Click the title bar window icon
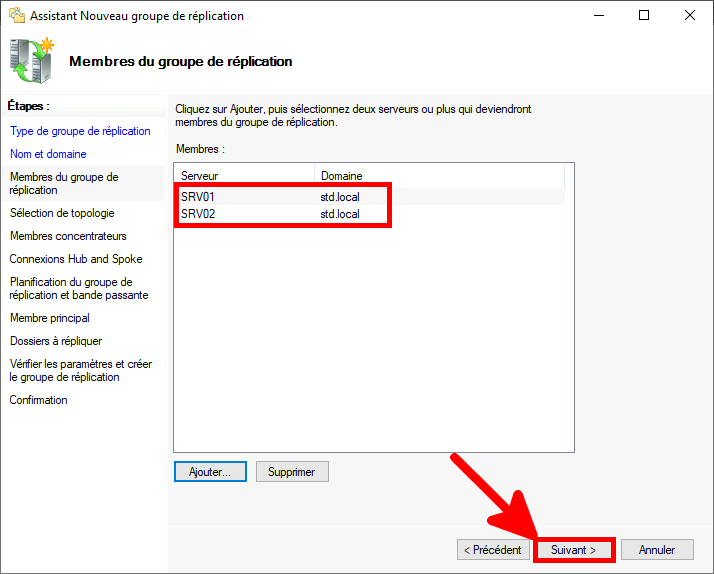Image resolution: width=714 pixels, height=574 pixels. point(16,16)
